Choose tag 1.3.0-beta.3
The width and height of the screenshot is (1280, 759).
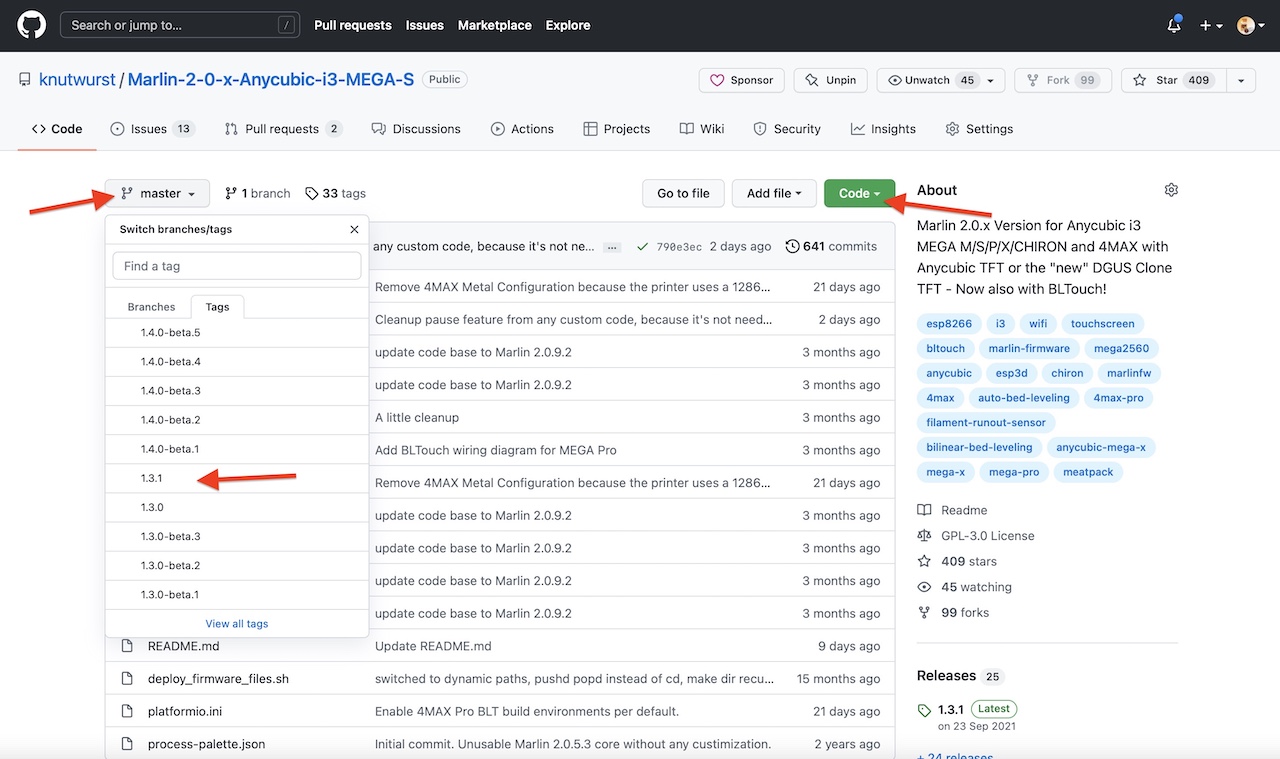(237, 536)
